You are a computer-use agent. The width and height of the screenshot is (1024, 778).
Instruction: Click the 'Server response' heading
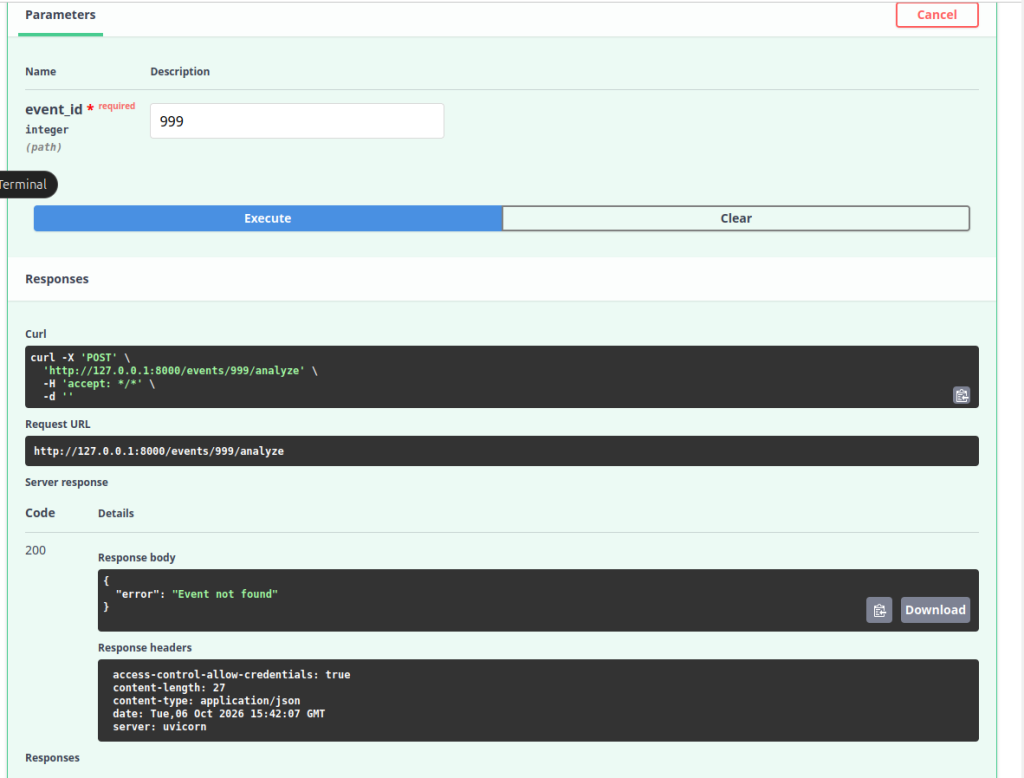(67, 482)
